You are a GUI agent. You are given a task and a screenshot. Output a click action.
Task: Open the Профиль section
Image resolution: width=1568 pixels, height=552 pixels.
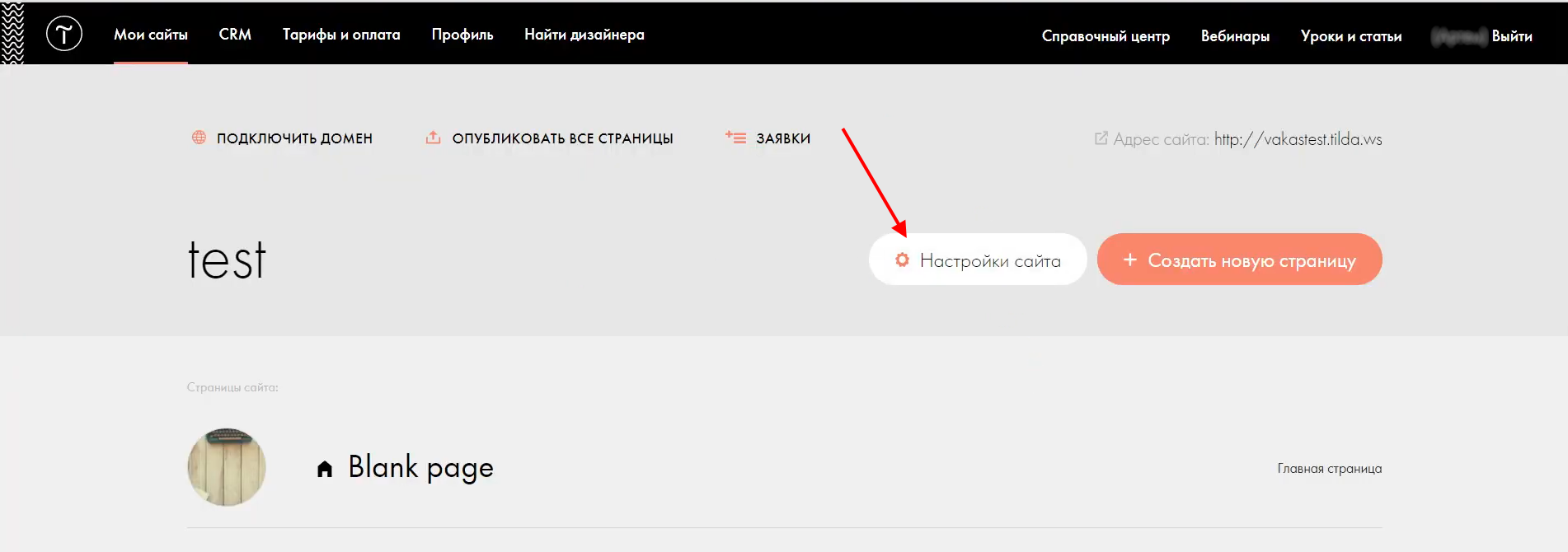pyautogui.click(x=462, y=35)
